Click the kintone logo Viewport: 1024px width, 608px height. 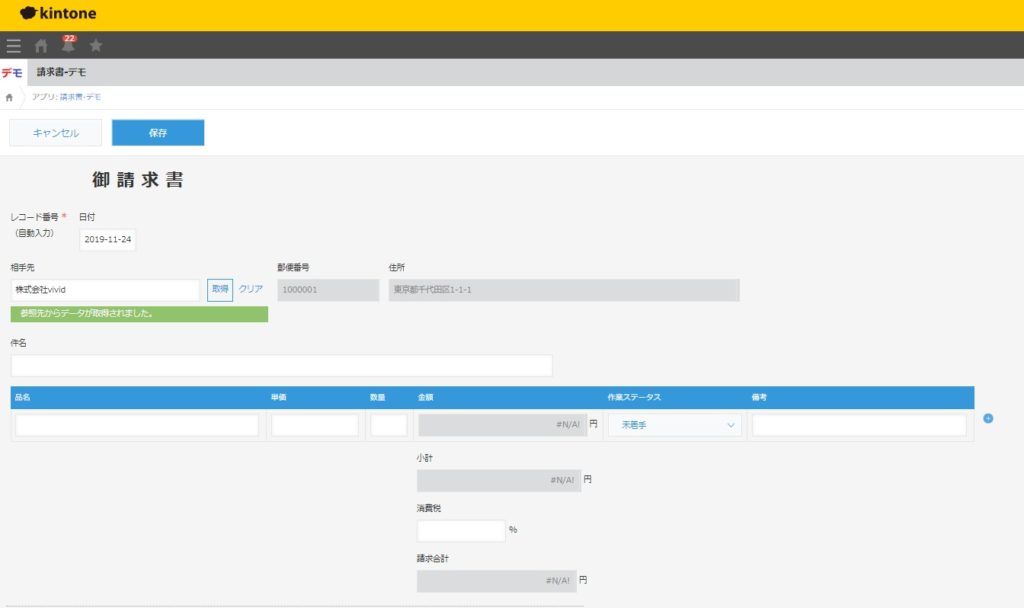(x=58, y=14)
